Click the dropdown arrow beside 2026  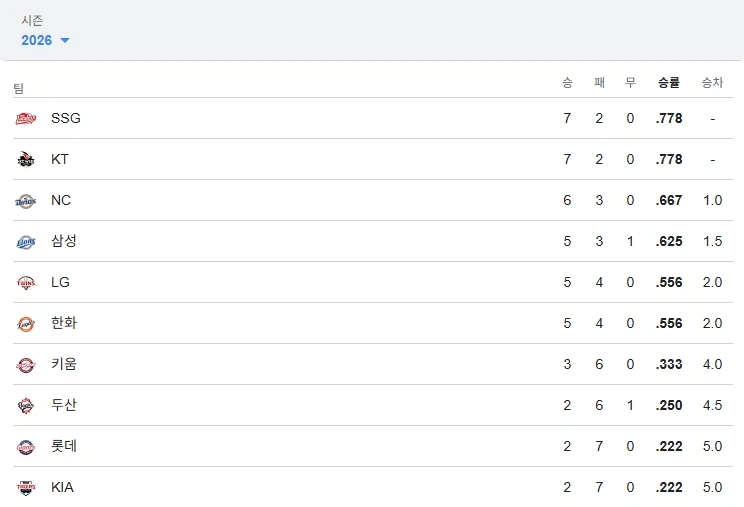(65, 41)
